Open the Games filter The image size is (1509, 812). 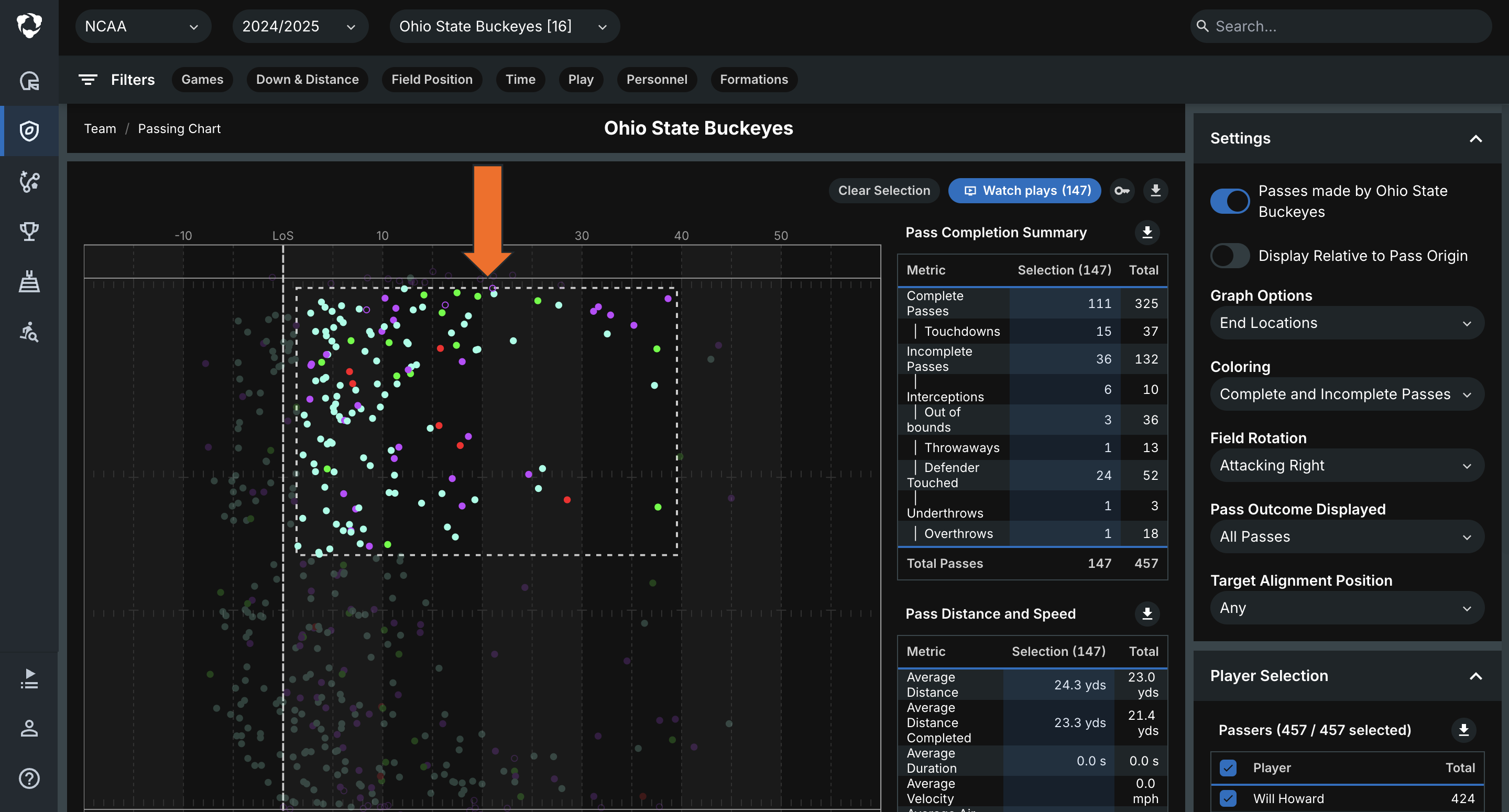coord(202,80)
